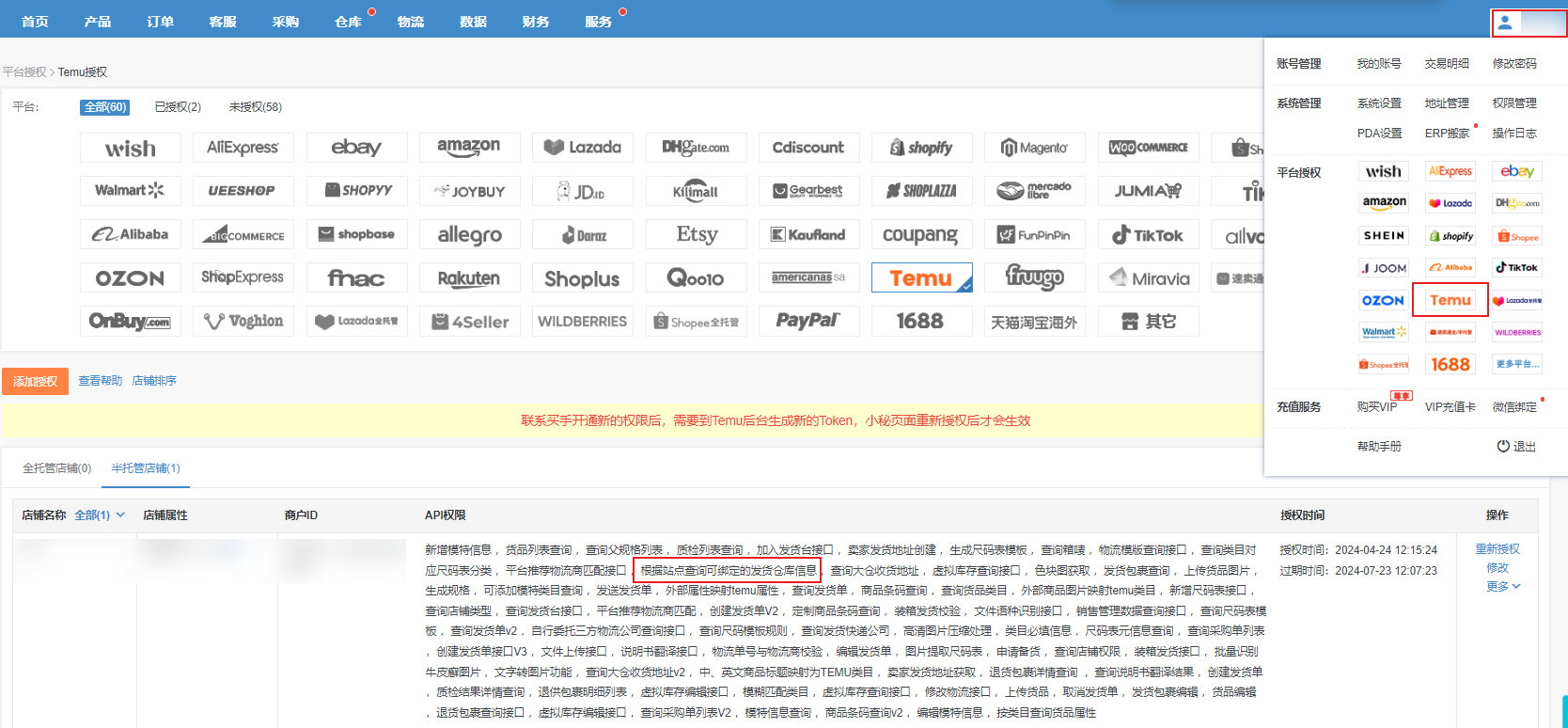Screen dimensions: 1568x728
Task: Select Cdiscount platform logo
Action: coord(808,148)
